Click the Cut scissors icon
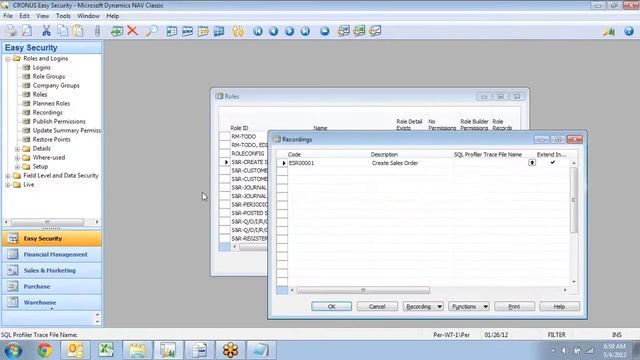The height and width of the screenshot is (360, 640). 46,31
